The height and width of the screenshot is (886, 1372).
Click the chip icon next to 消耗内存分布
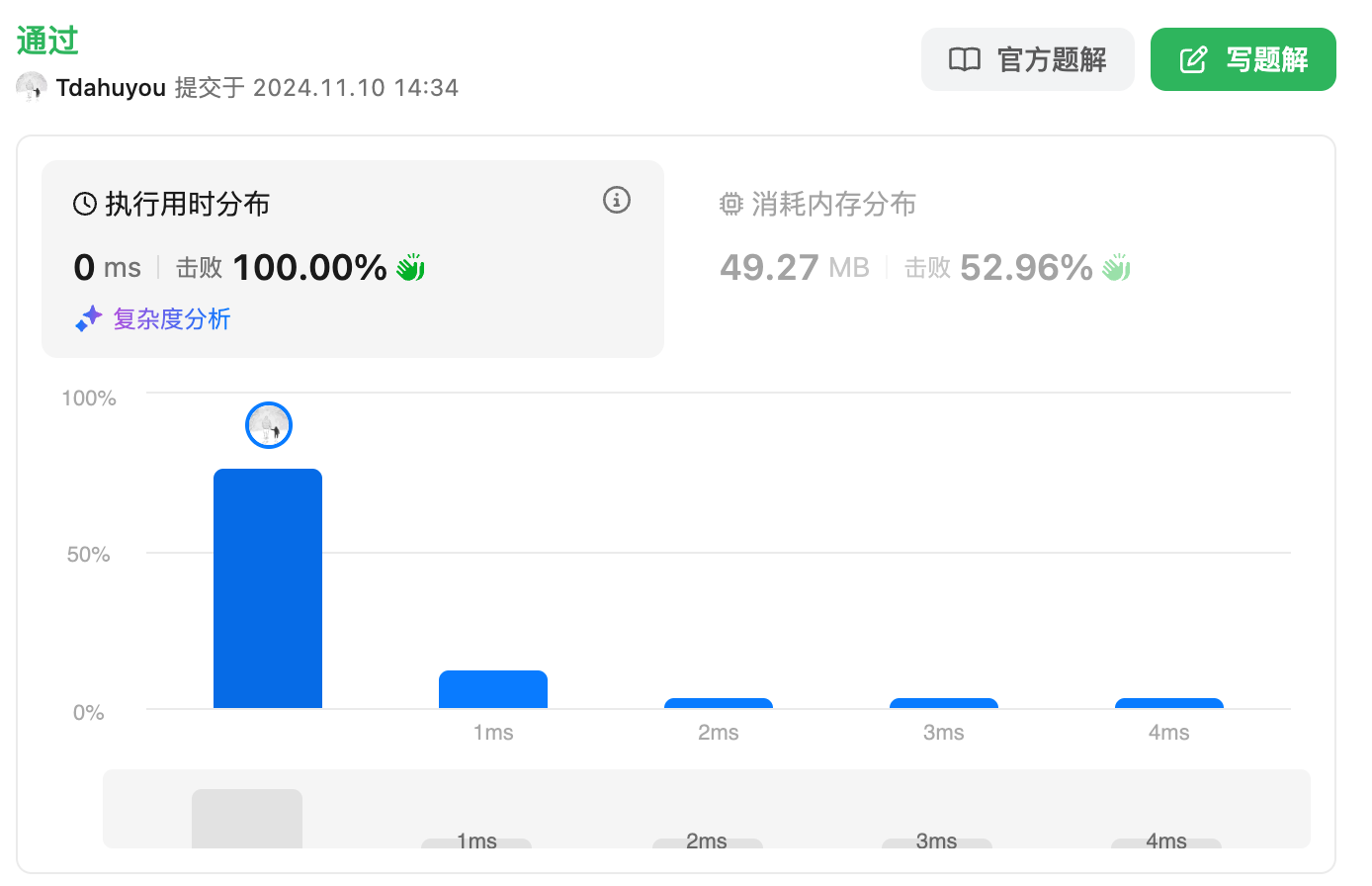click(730, 205)
